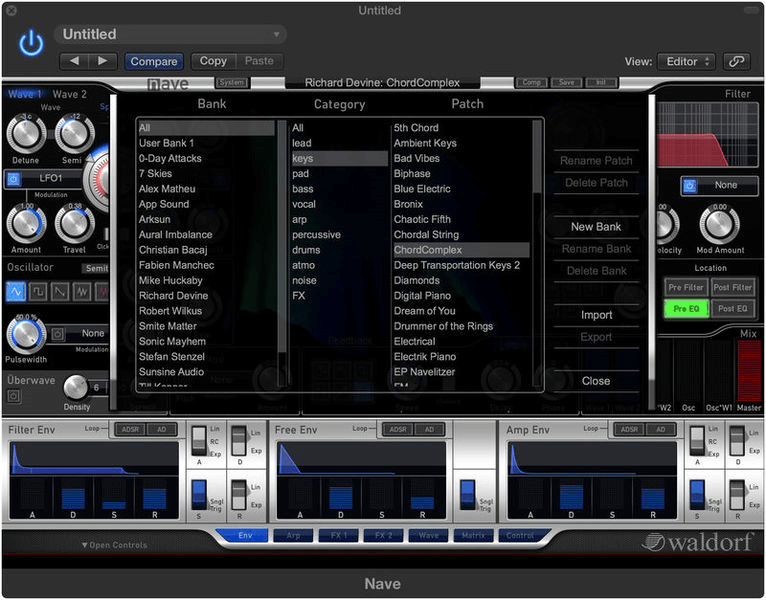The image size is (766, 600).
Task: Toggle Free Env Sngl Trig switch
Action: point(467,494)
